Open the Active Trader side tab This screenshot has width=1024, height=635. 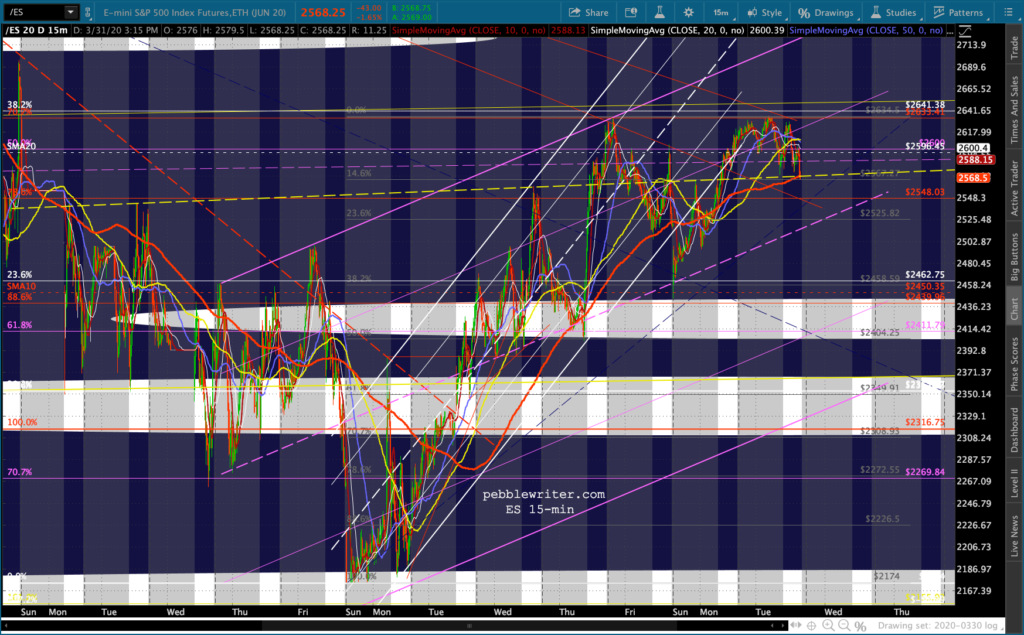(x=1014, y=188)
